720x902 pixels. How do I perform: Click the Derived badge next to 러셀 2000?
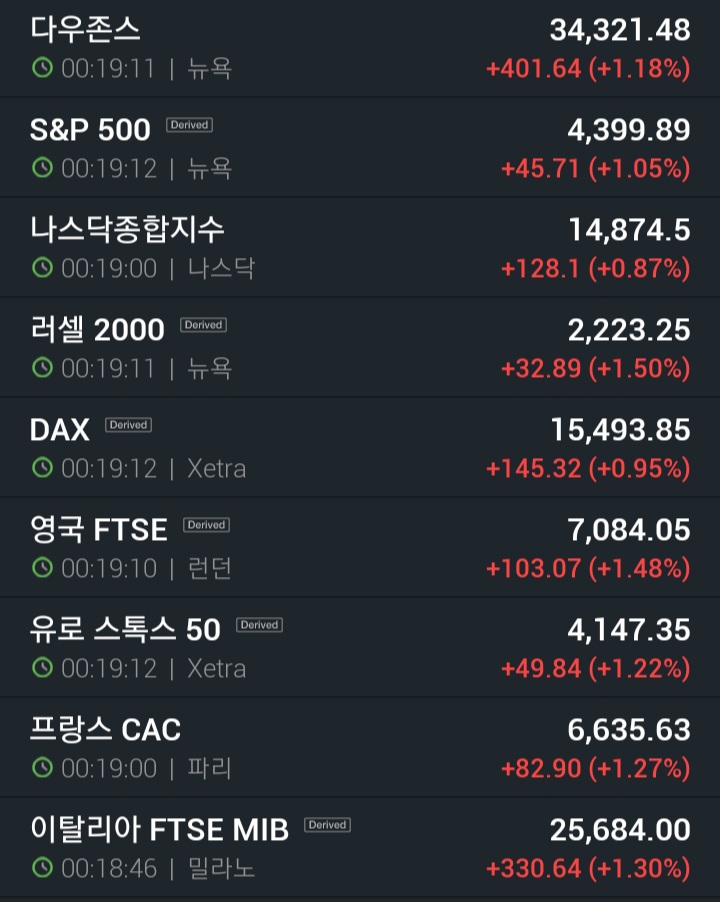pyautogui.click(x=203, y=325)
